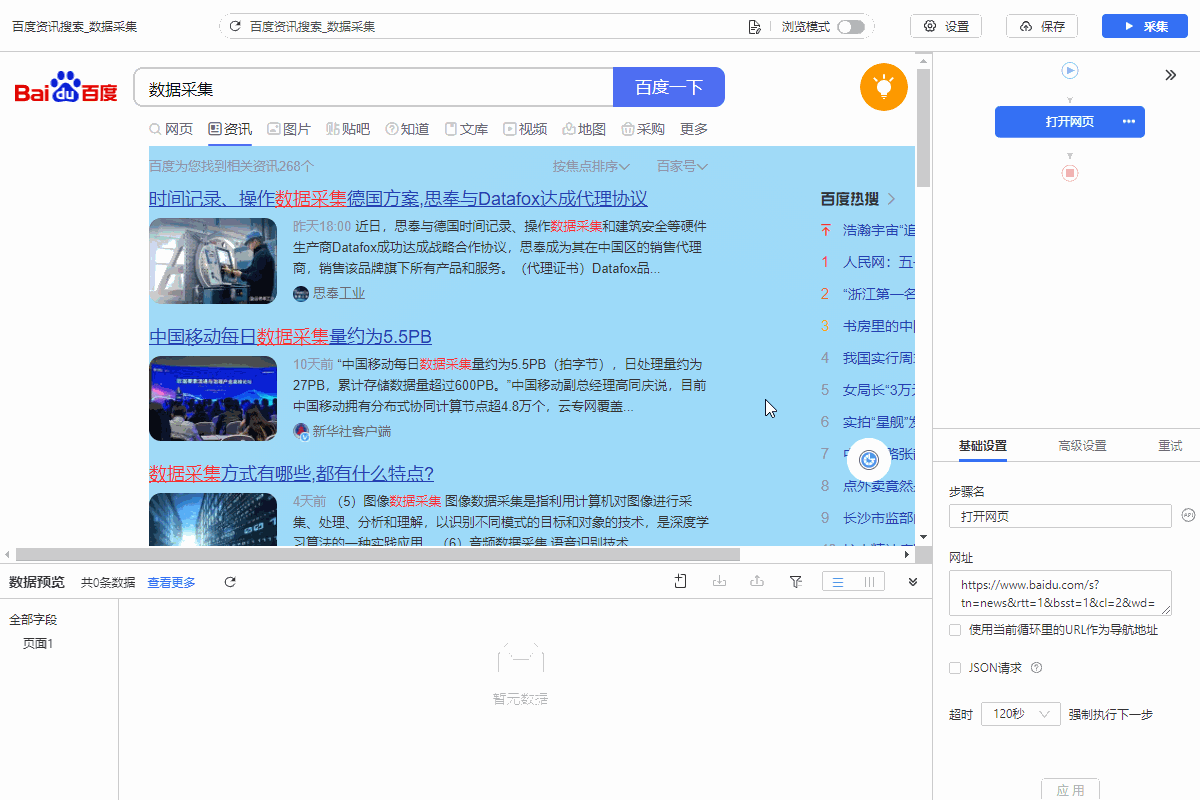Click the round blue floating assistant icon

click(x=869, y=459)
